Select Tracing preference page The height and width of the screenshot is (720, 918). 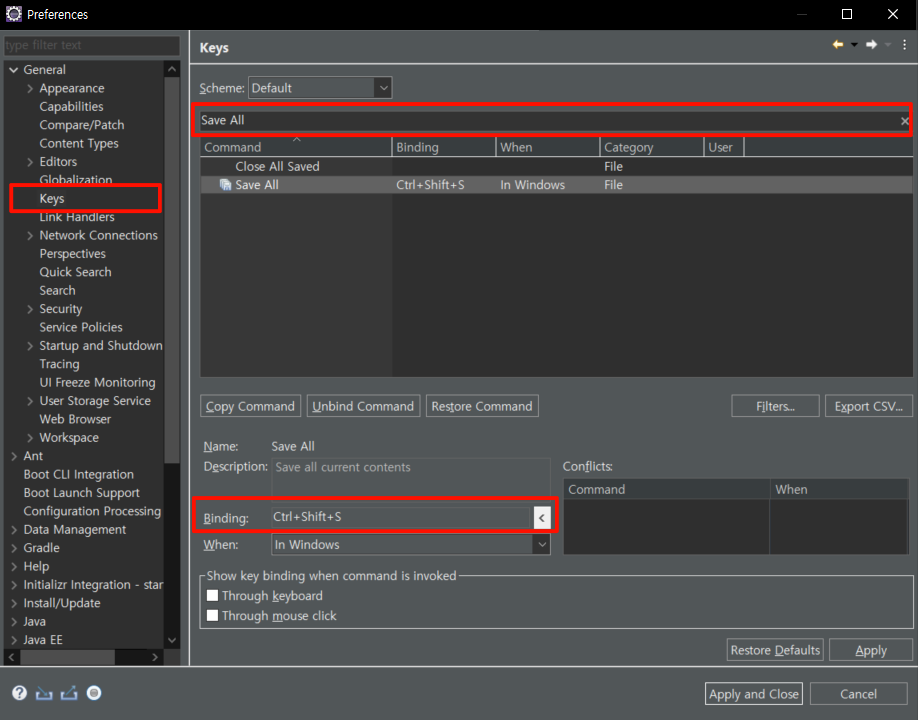(59, 364)
